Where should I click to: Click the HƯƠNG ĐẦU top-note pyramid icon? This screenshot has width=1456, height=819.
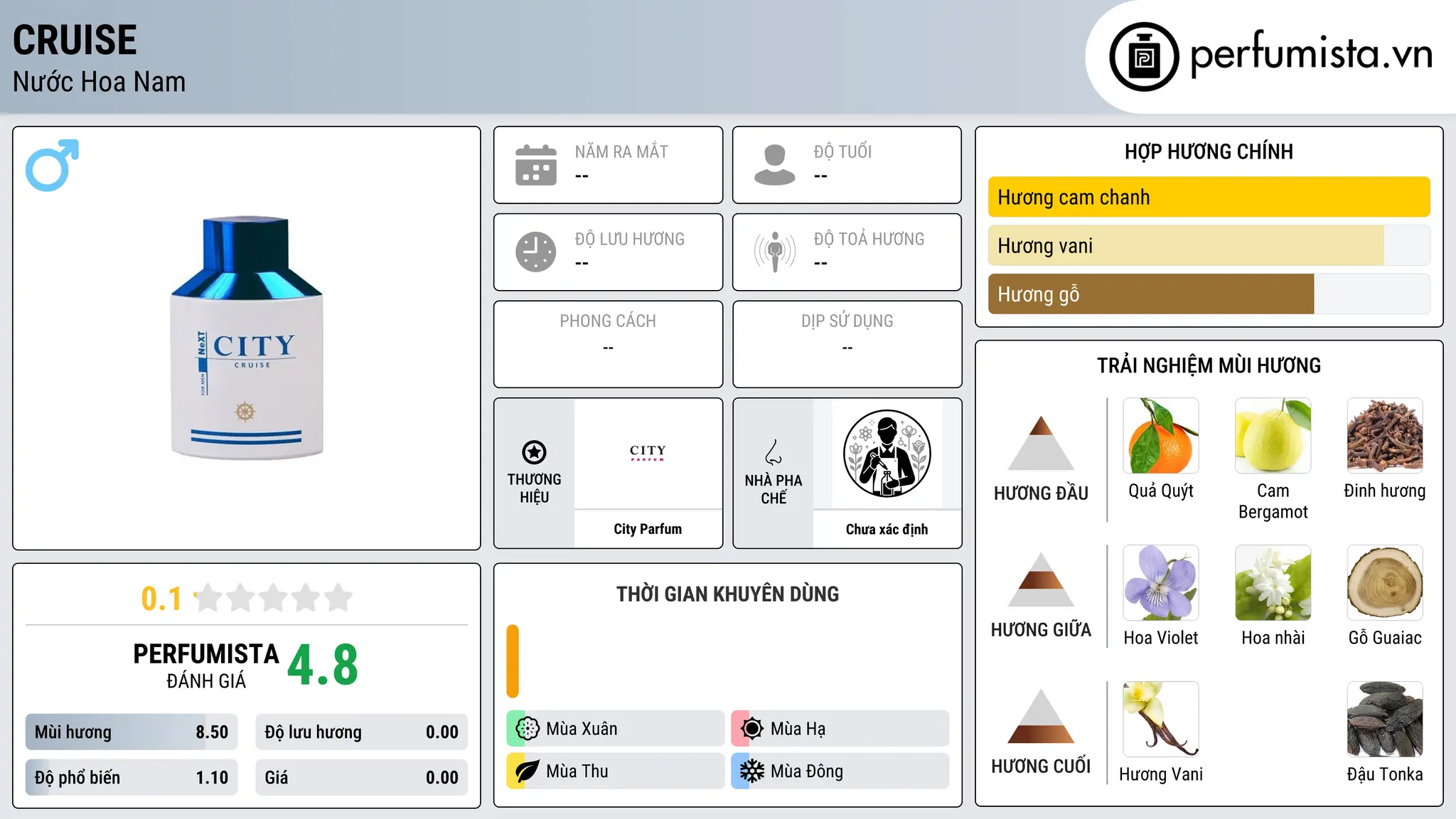pos(1041,443)
